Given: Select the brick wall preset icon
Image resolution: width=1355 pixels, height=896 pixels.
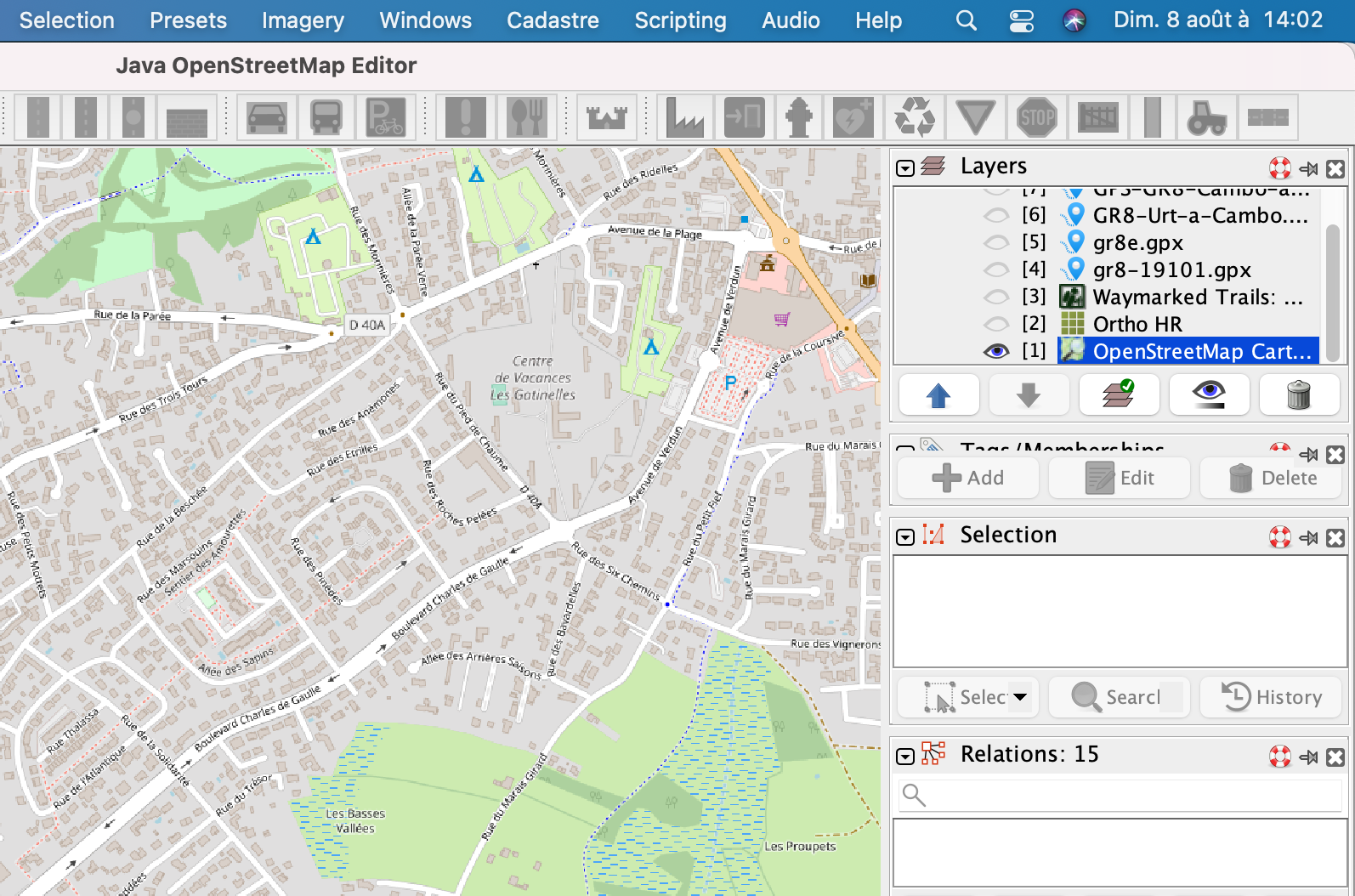Looking at the screenshot, I should tap(187, 117).
